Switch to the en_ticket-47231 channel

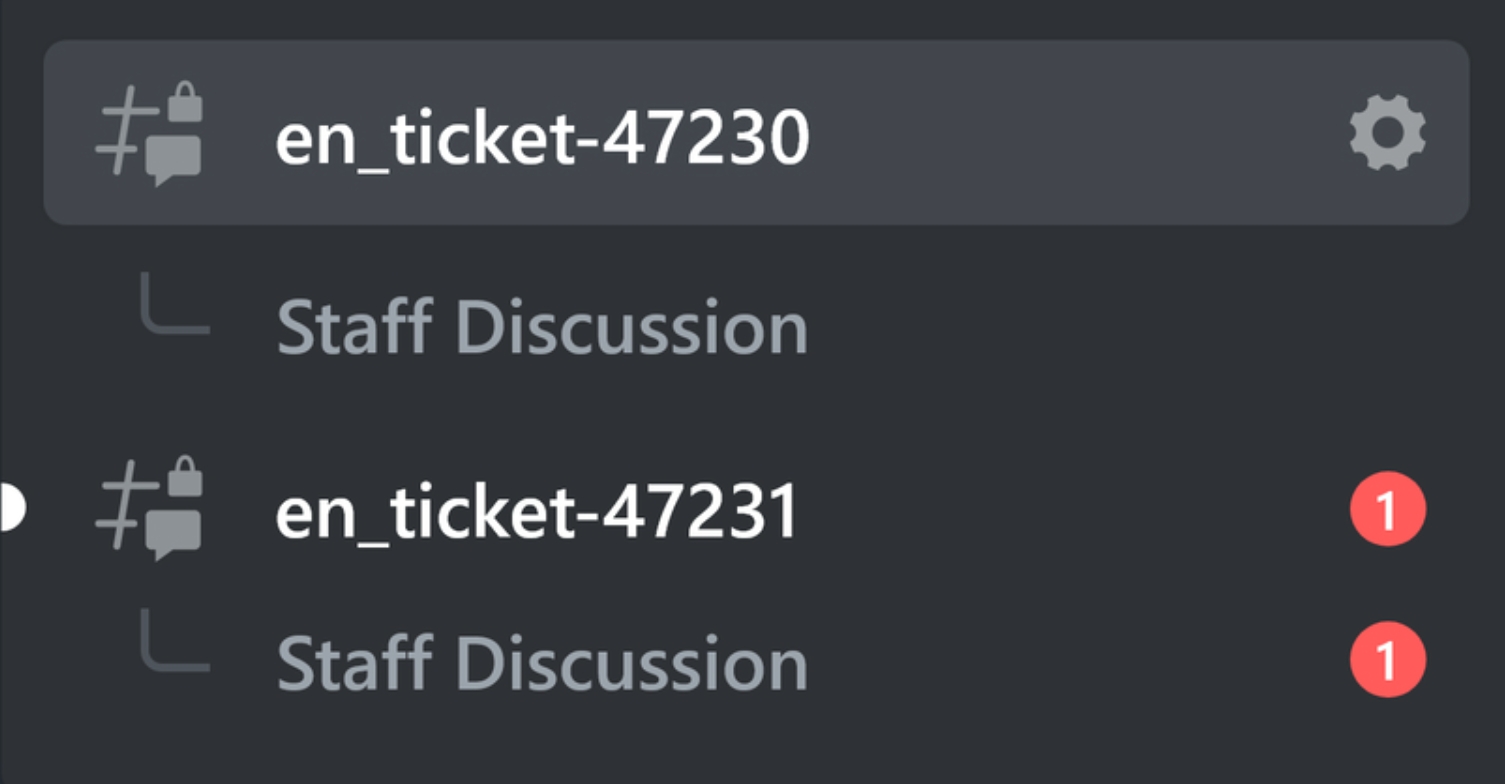537,510
